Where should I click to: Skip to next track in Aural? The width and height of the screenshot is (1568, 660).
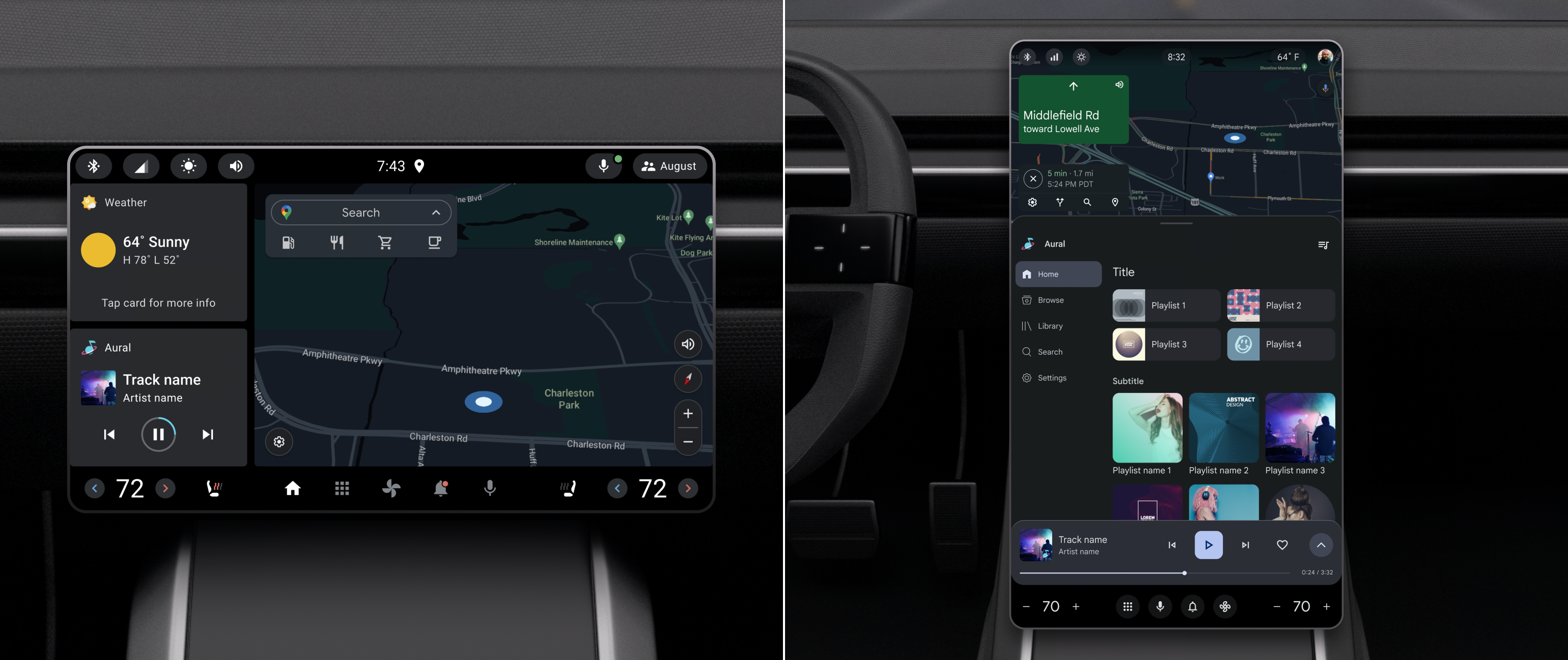point(207,433)
